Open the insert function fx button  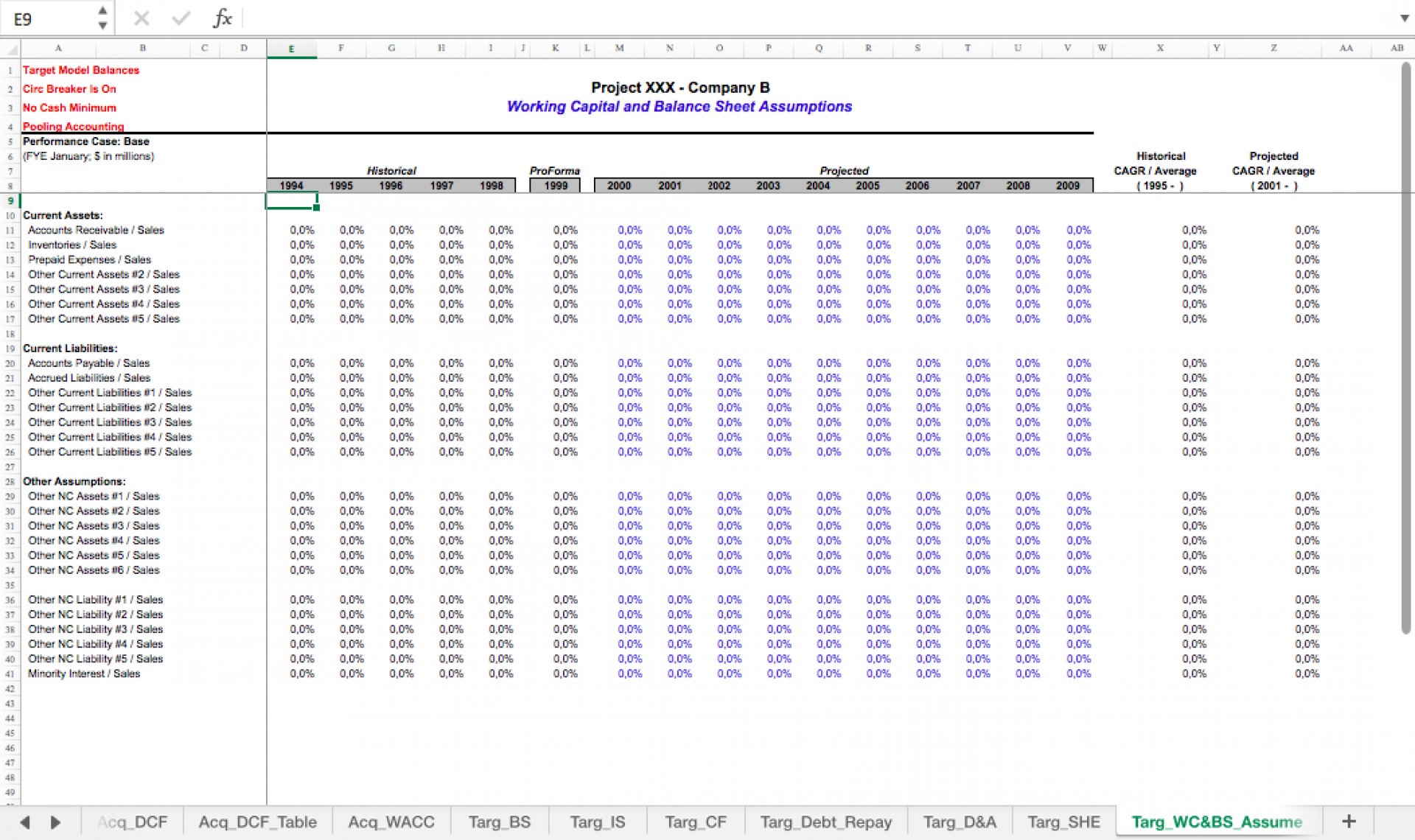tap(223, 18)
